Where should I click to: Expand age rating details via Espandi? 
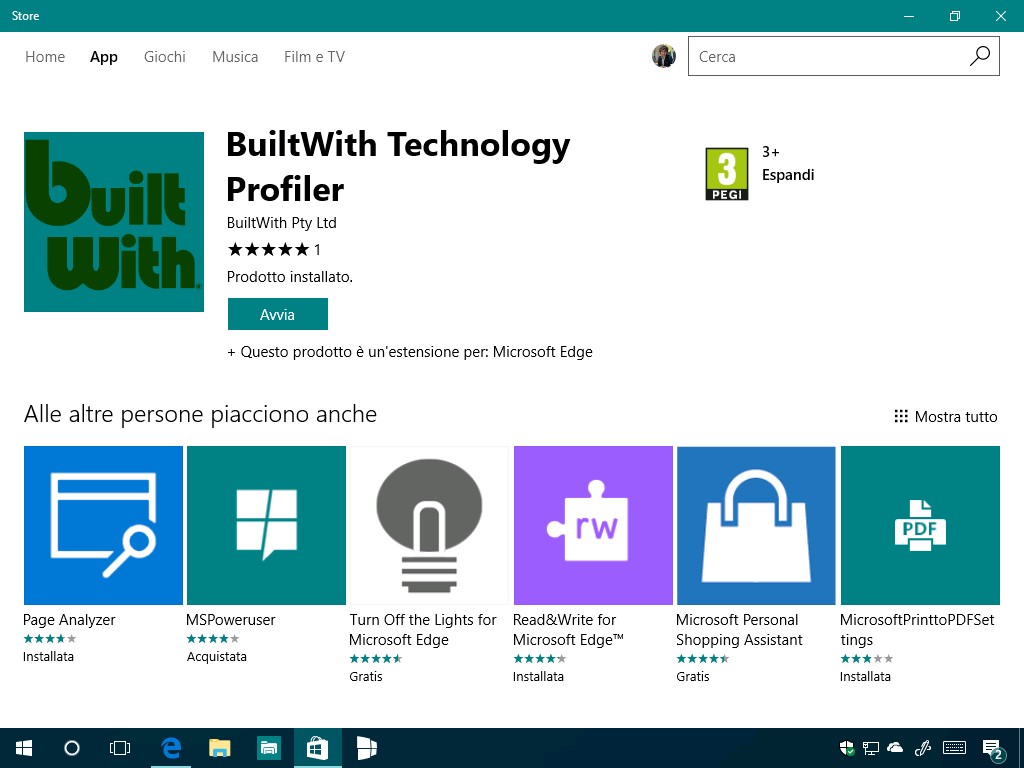tap(788, 175)
